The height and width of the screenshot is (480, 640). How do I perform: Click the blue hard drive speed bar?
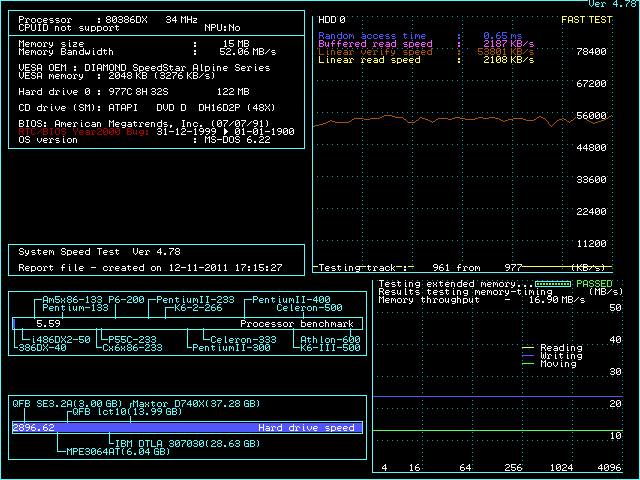tap(187, 427)
